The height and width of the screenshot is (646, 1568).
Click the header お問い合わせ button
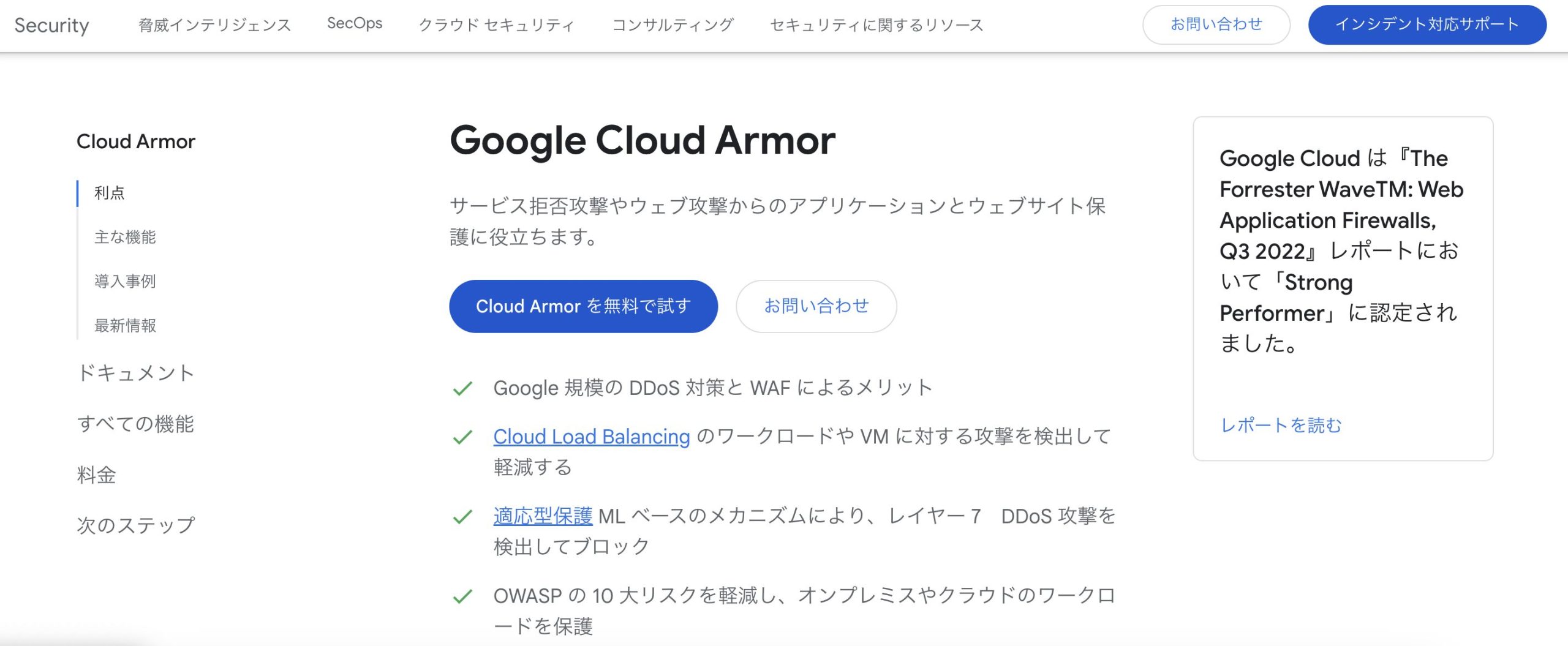(1216, 24)
